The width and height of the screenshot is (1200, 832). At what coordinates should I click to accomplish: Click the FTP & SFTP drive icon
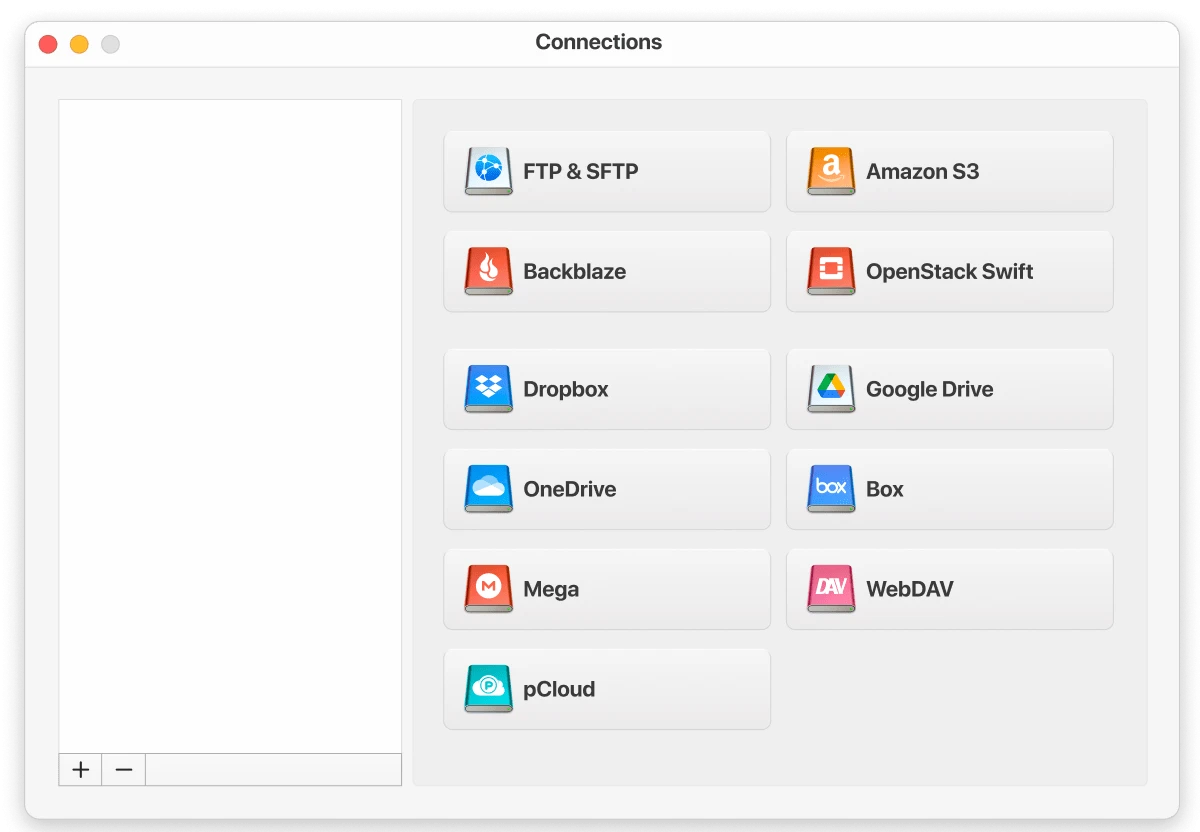click(489, 171)
